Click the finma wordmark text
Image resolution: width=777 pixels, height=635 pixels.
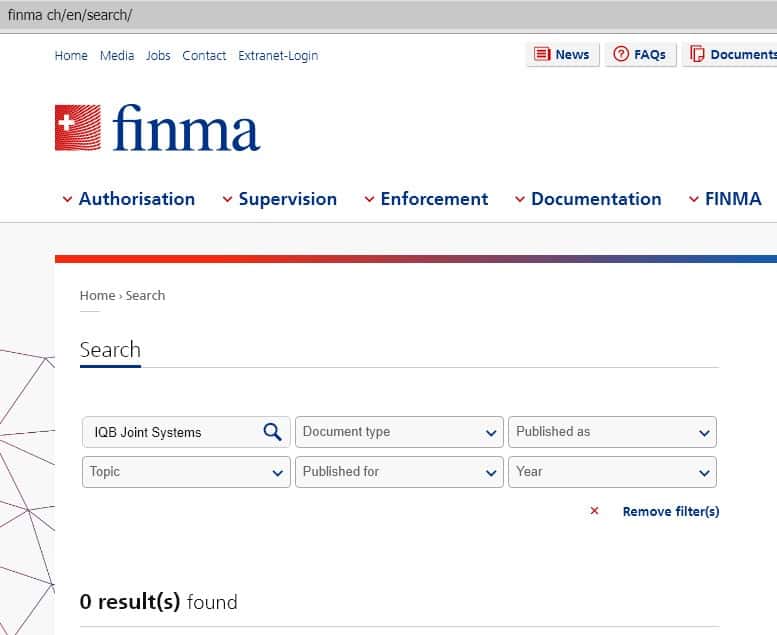pyautogui.click(x=186, y=127)
